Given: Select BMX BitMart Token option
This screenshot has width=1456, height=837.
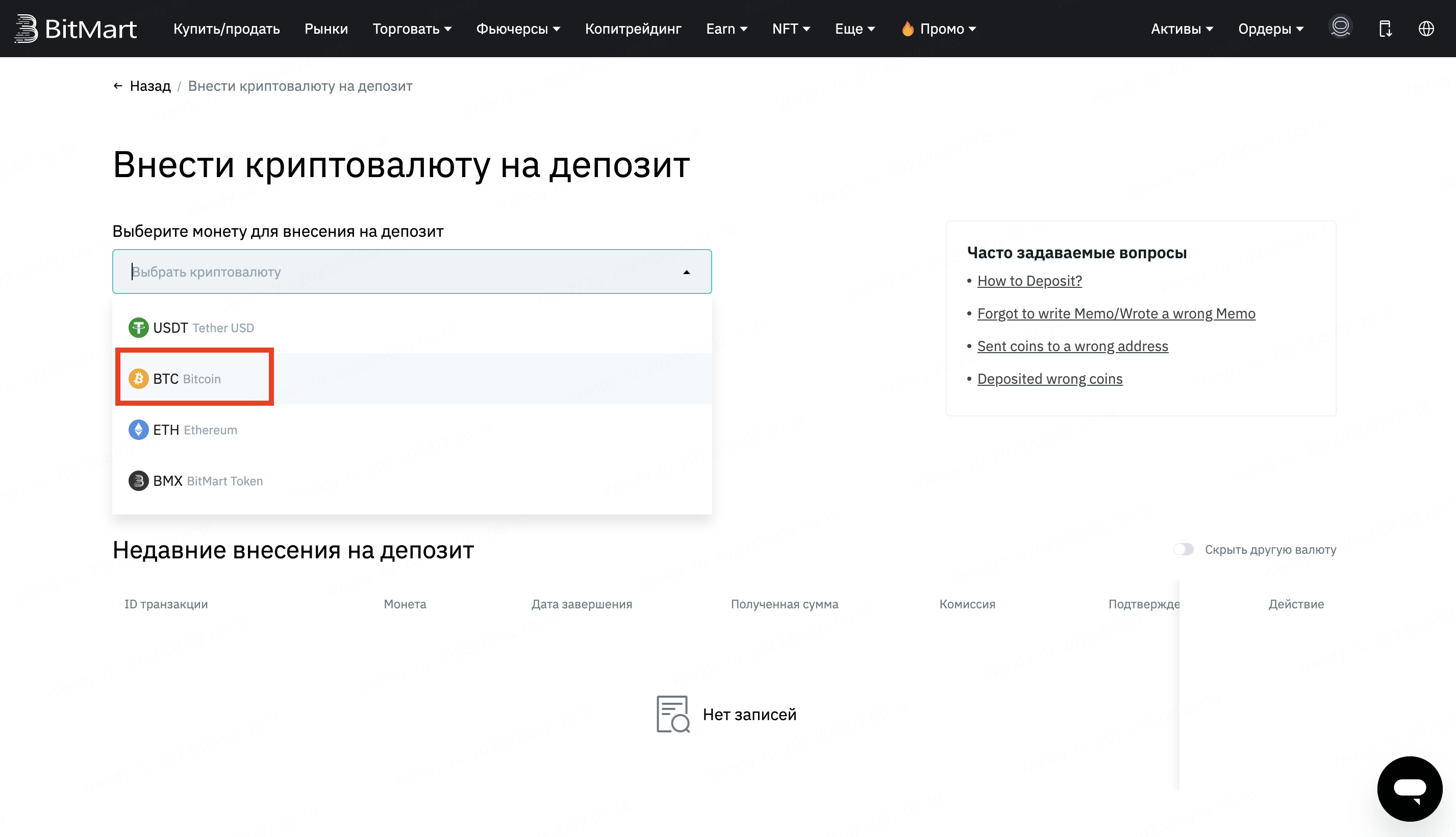Looking at the screenshot, I should point(412,481).
